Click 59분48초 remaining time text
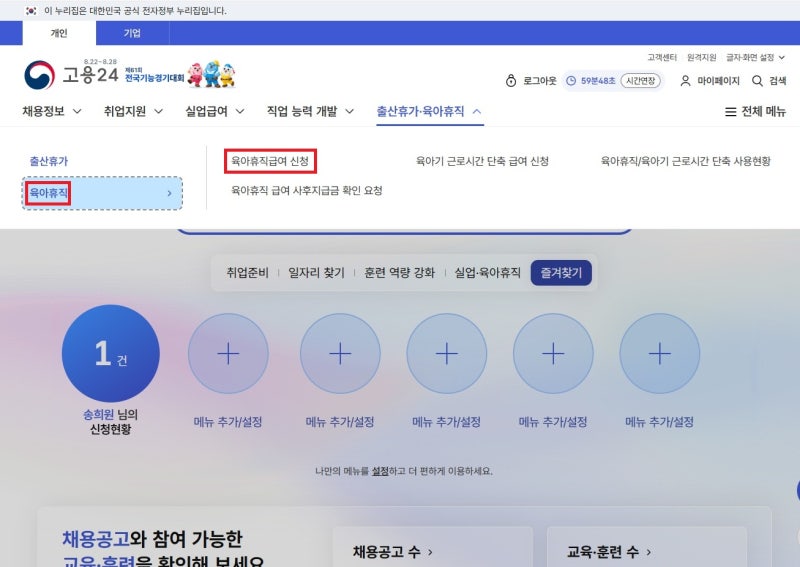Screen dimensions: 800x567 (598, 81)
